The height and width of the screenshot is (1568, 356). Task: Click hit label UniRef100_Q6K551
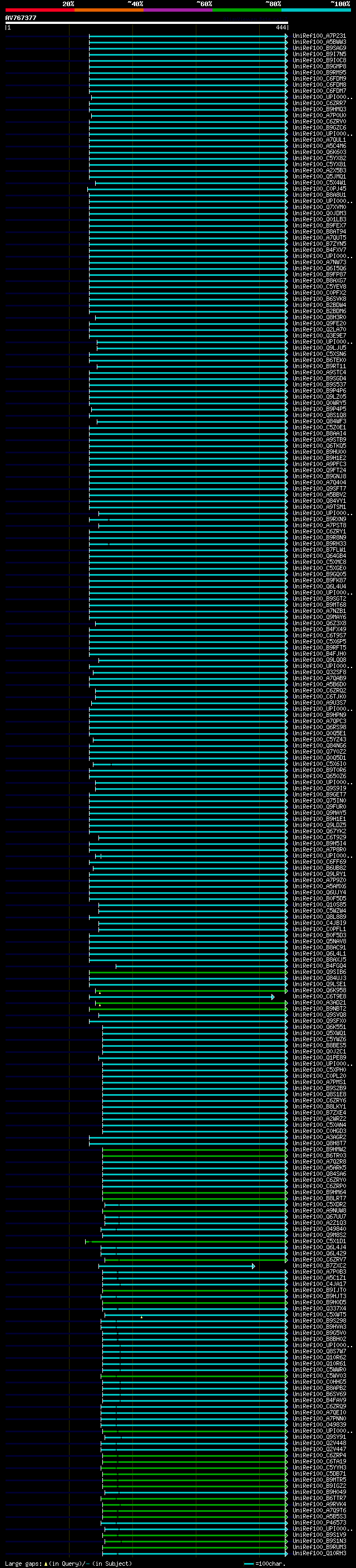coord(319,1027)
